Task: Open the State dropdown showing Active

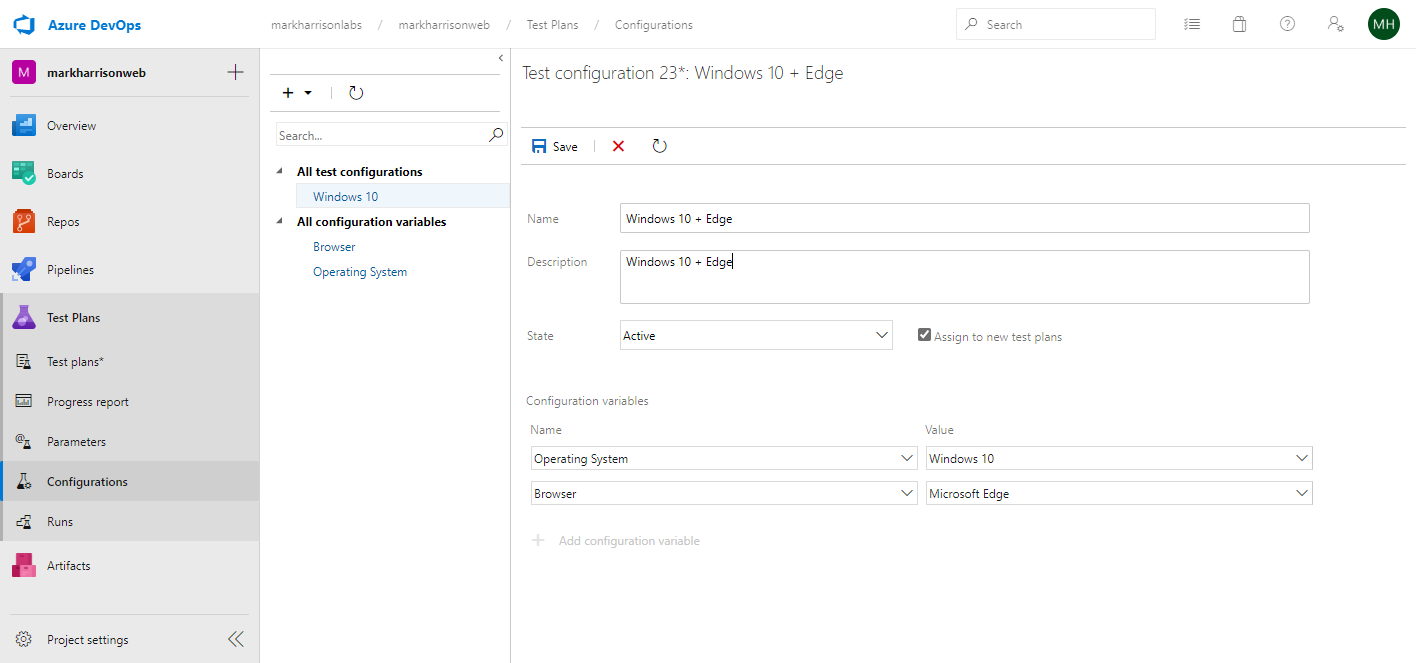Action: click(x=756, y=336)
